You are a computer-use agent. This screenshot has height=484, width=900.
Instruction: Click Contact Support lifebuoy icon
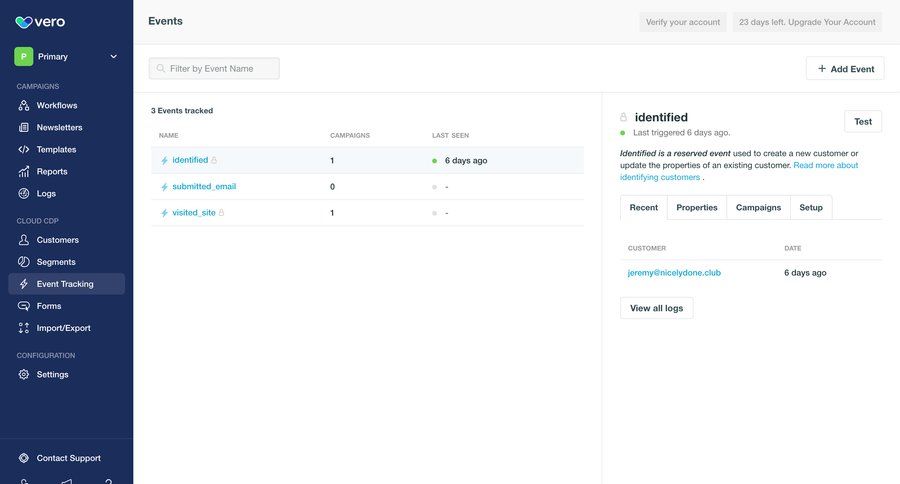coord(24,458)
